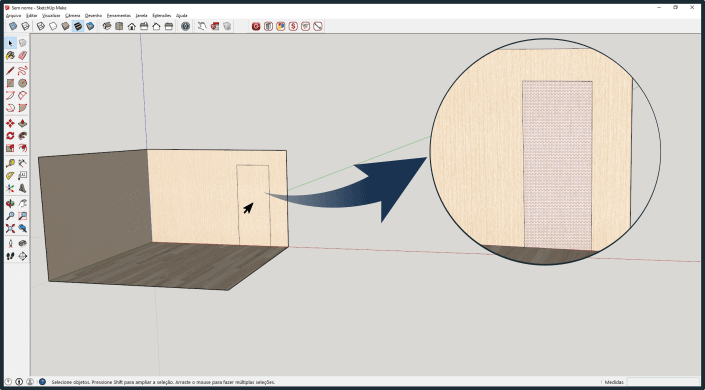Viewport: 705px width, 390px height.
Task: Select the Text label tool
Action: [x=22, y=175]
